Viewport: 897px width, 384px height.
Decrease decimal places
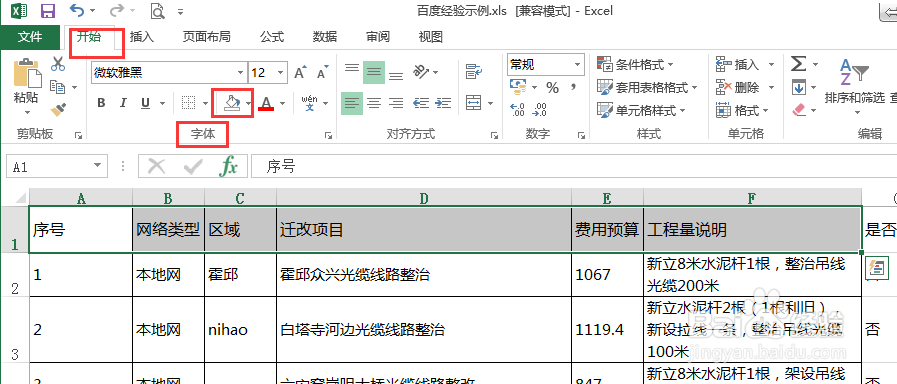[539, 109]
